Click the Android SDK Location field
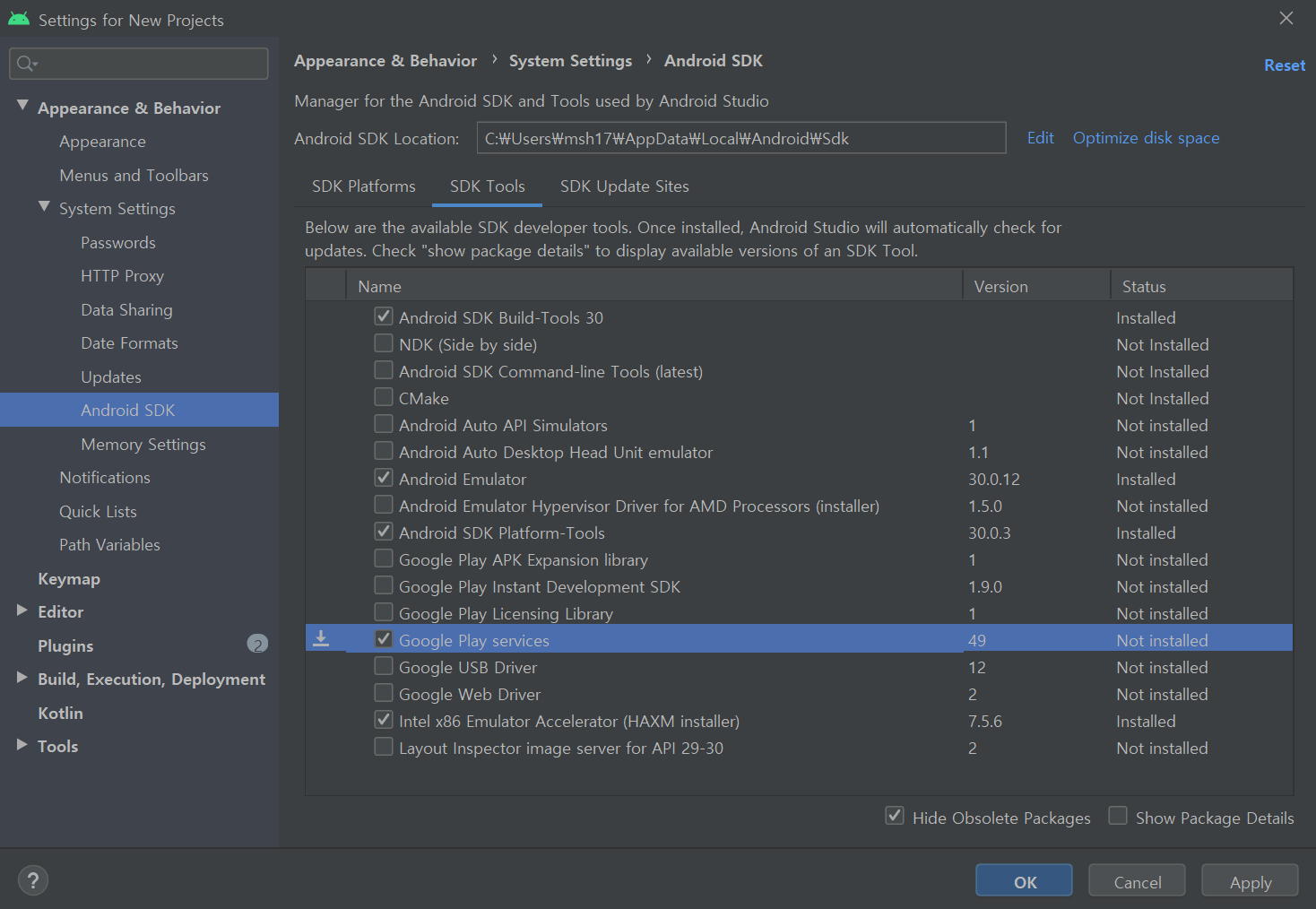Viewport: 1316px width, 909px height. click(x=741, y=138)
